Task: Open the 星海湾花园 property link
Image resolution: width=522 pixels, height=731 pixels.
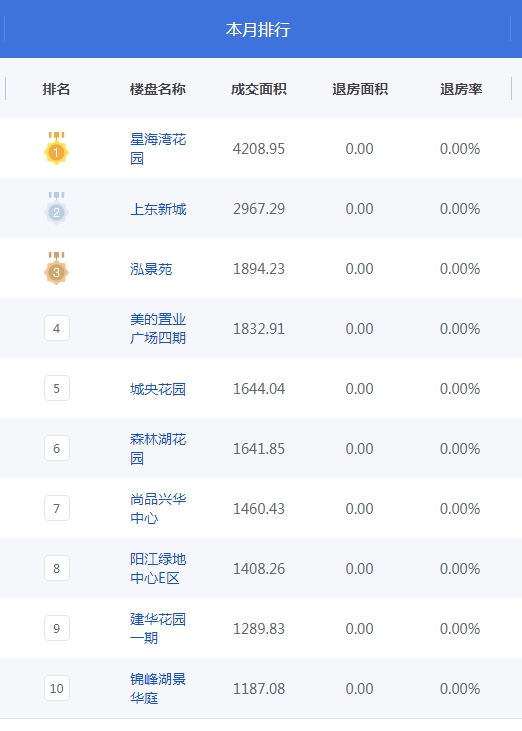Action: pos(158,149)
